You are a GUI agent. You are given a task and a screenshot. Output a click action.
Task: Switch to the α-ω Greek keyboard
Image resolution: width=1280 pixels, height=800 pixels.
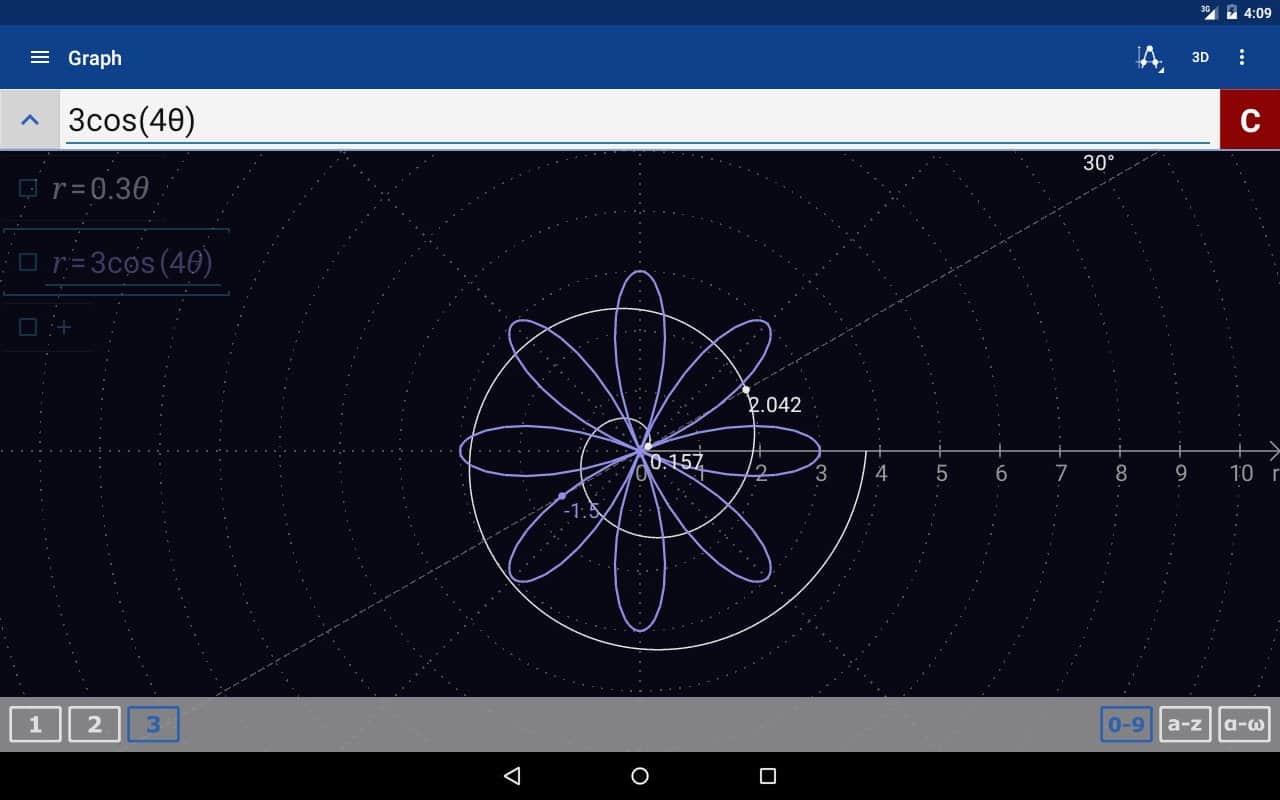point(1244,724)
